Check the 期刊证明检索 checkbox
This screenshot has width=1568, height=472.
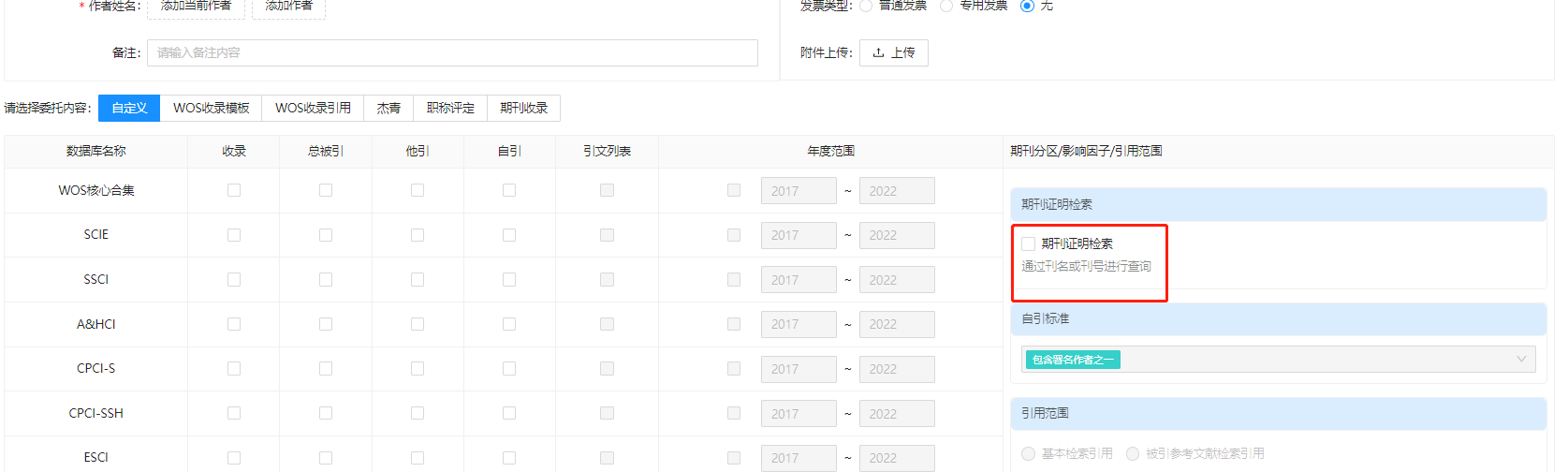tap(1028, 244)
